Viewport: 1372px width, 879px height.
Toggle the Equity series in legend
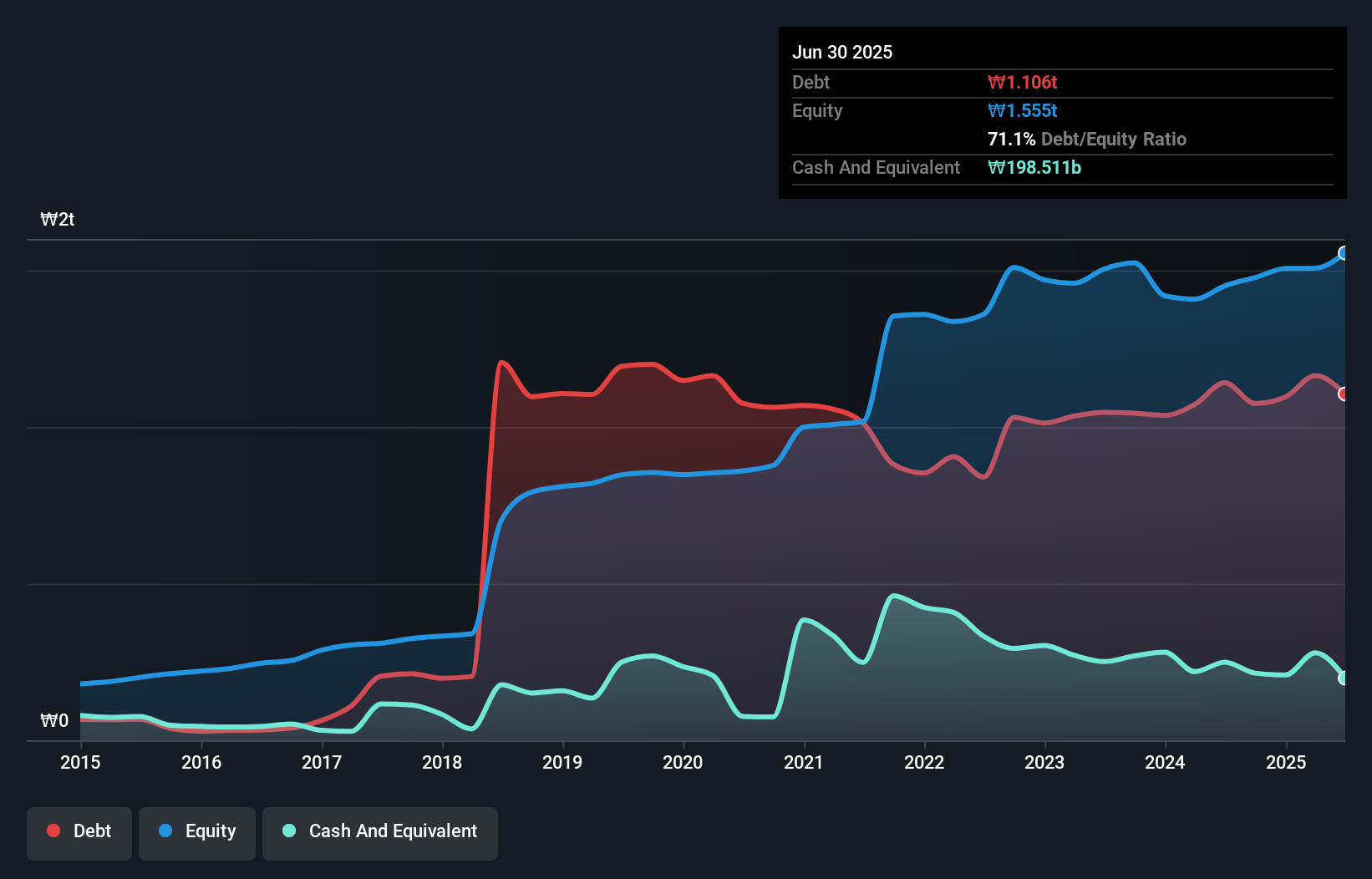coord(197,832)
